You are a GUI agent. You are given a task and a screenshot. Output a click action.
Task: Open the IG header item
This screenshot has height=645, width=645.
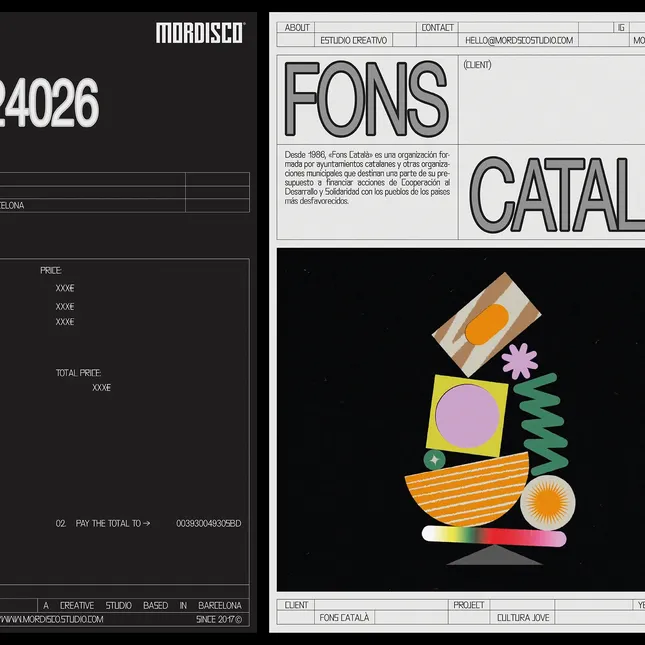[x=621, y=28]
